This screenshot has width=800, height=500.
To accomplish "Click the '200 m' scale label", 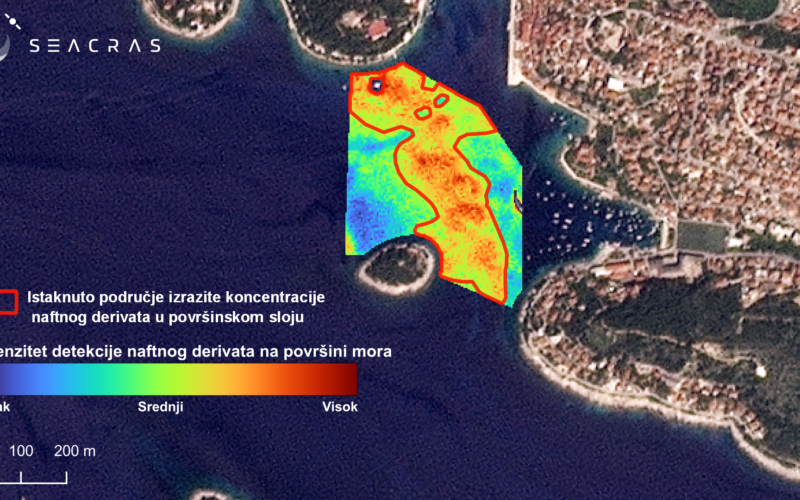I will coord(75,451).
